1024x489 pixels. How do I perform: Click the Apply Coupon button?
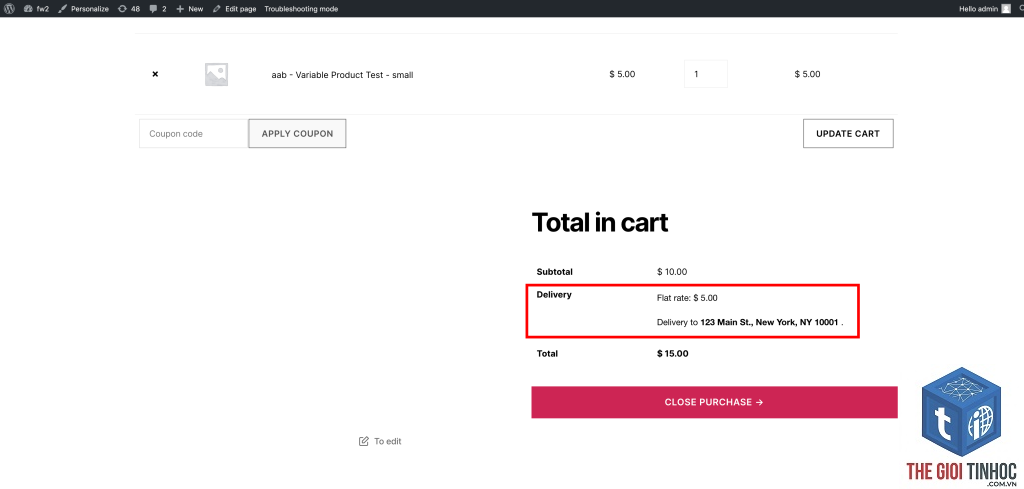(x=297, y=134)
